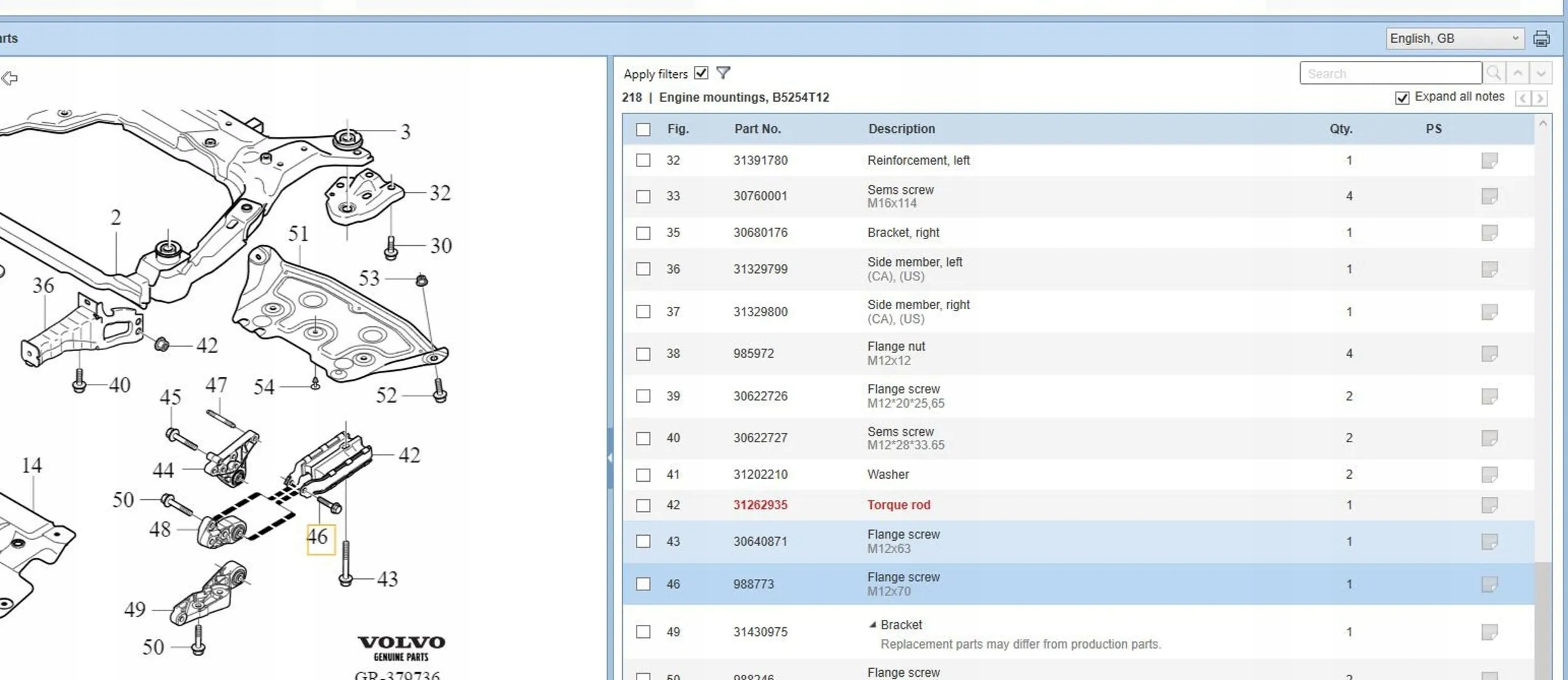Sort by the Part No. column header

click(757, 129)
